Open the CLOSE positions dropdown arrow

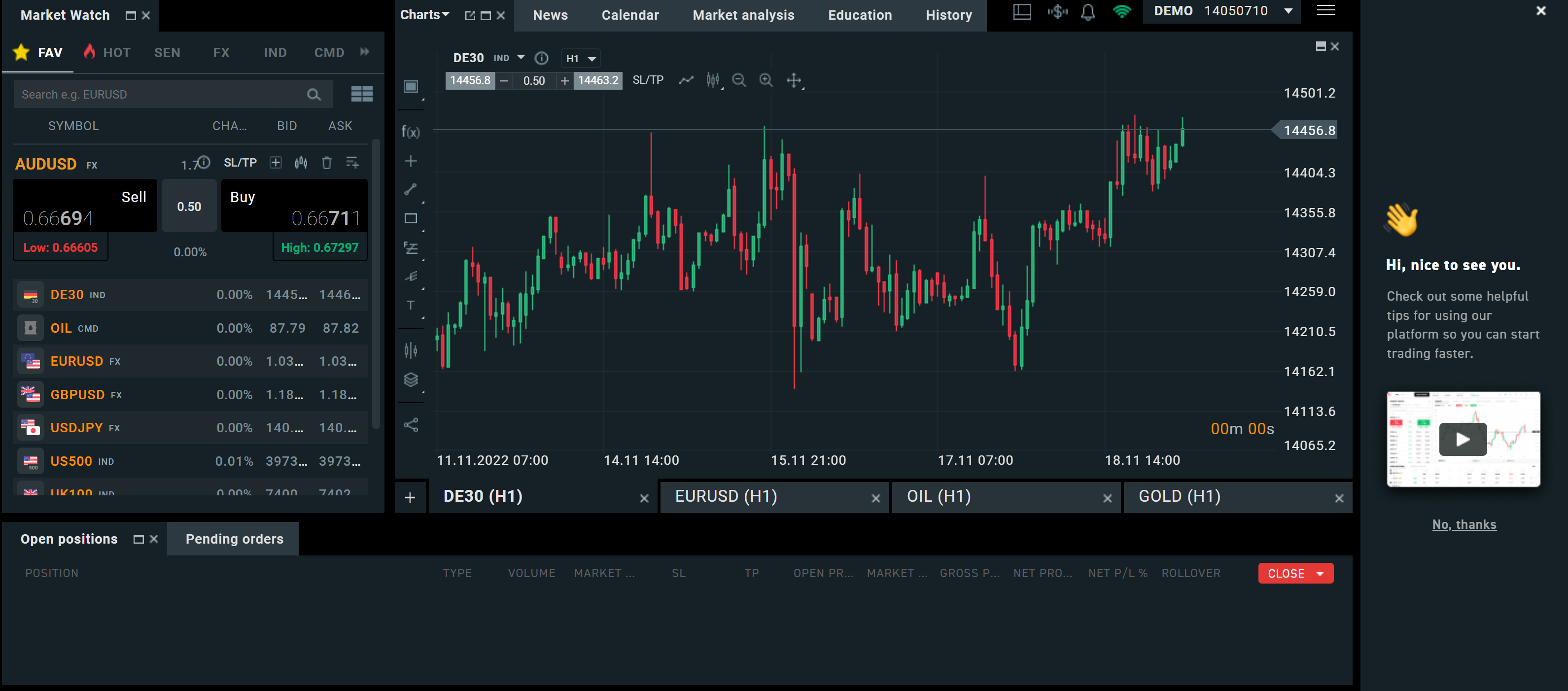pos(1320,574)
